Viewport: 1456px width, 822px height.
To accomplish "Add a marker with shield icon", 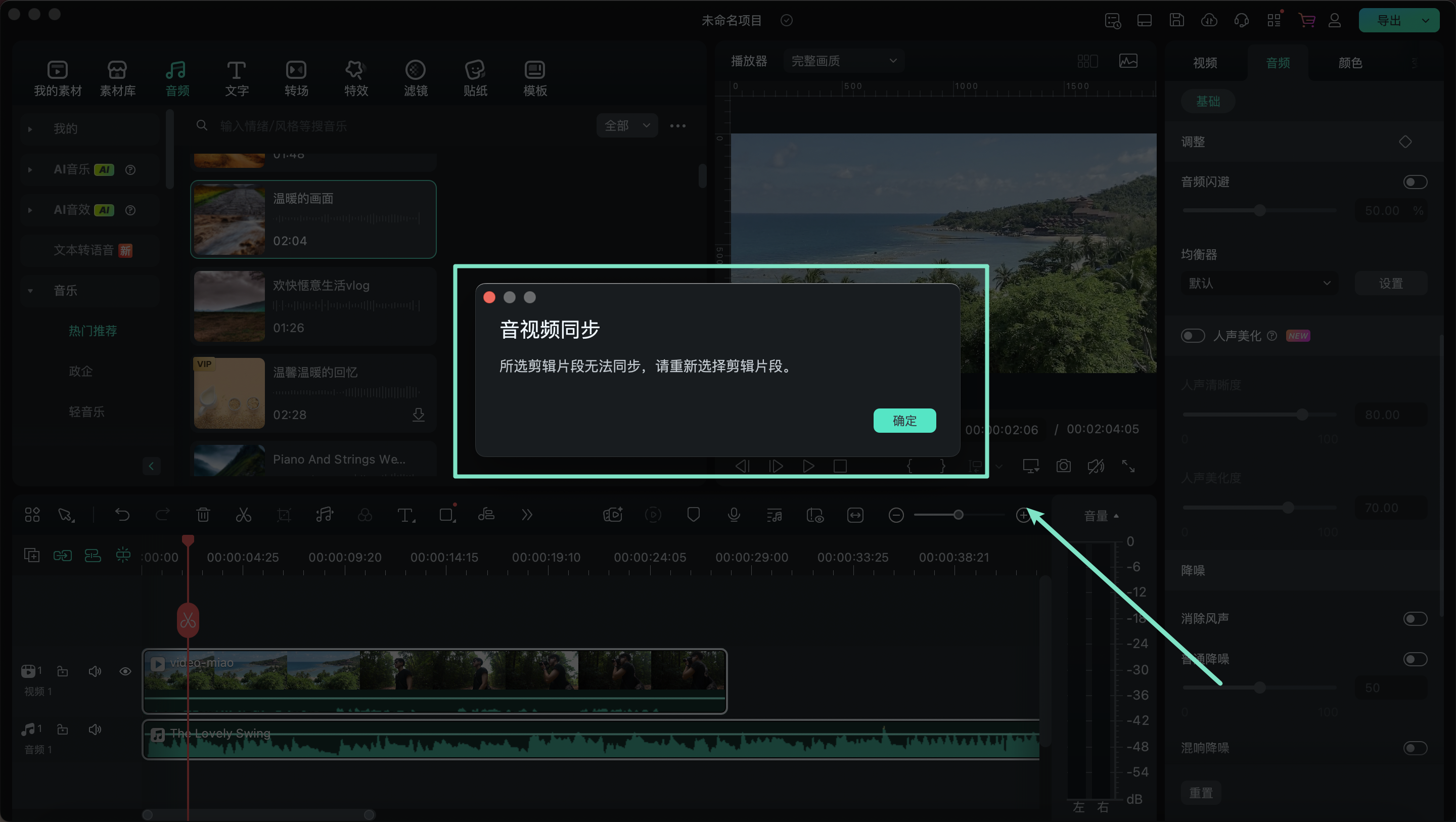I will [x=694, y=515].
